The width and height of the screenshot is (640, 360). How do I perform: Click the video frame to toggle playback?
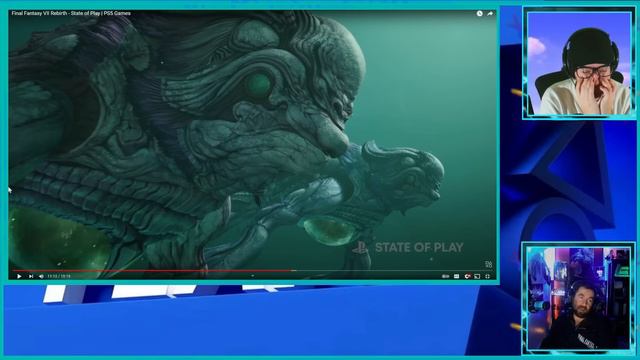[252, 143]
